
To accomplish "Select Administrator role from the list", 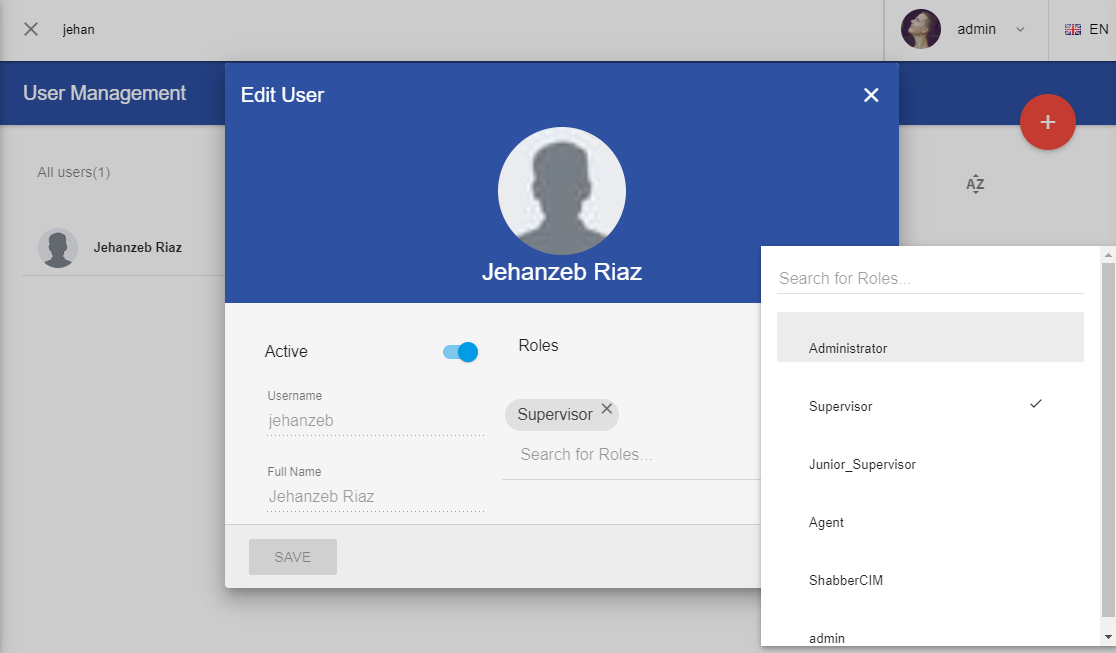I will pyautogui.click(x=930, y=348).
